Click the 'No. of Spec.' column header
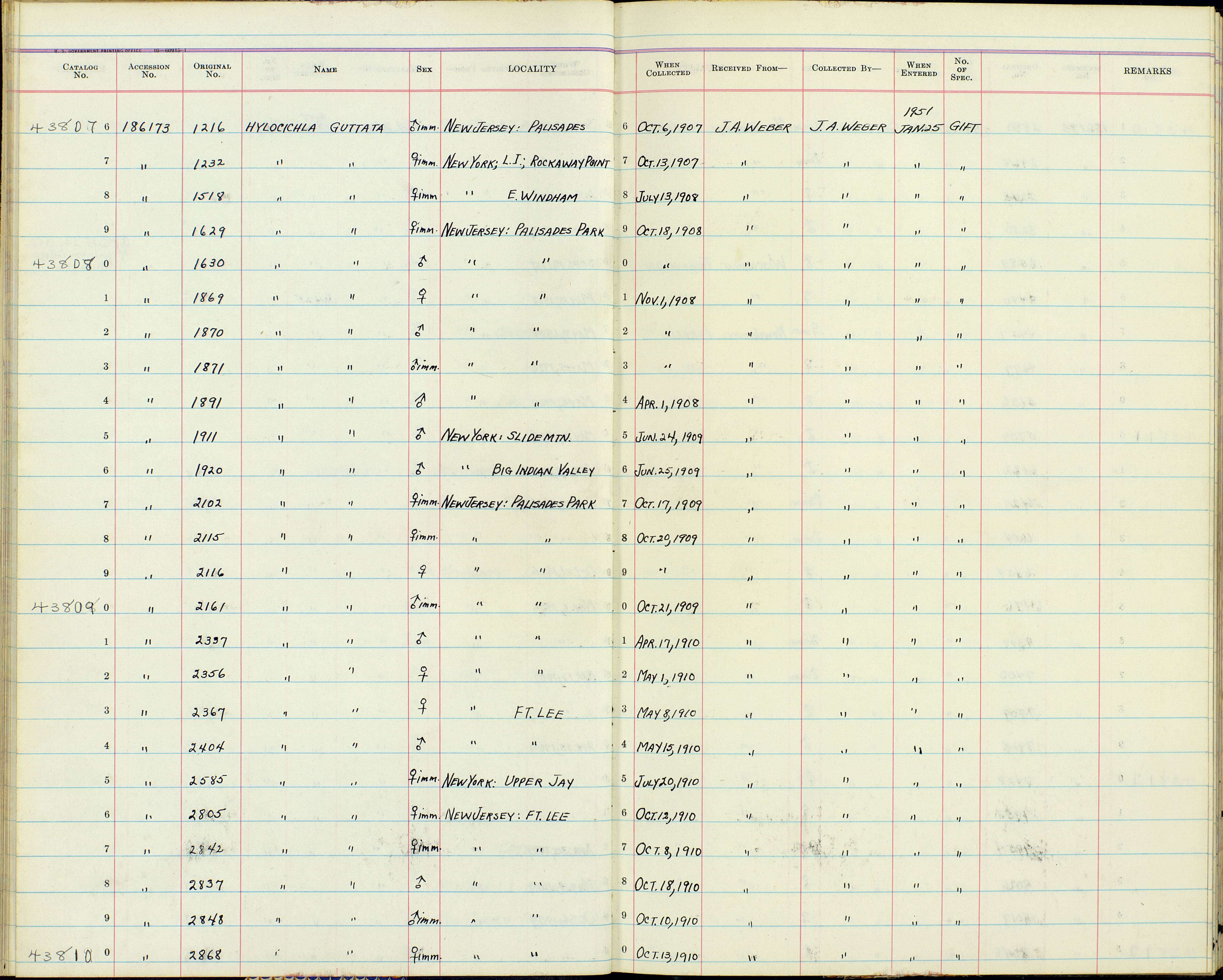Viewport: 1223px width, 980px height. pos(962,70)
